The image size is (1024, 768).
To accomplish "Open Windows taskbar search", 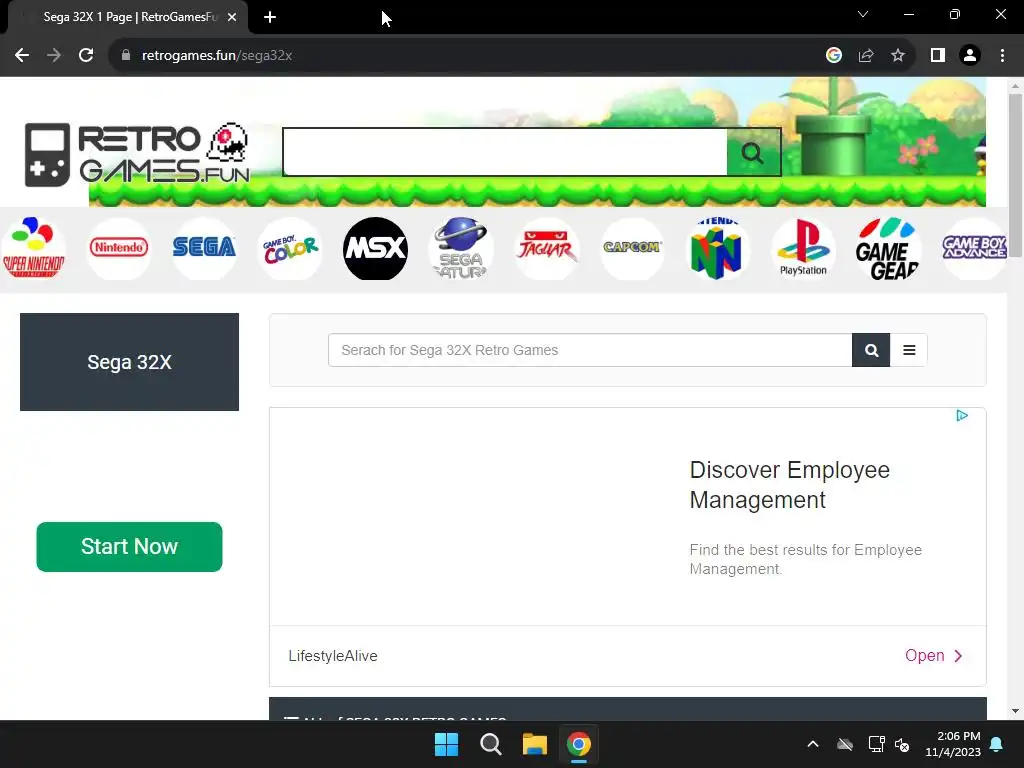I will pos(490,744).
